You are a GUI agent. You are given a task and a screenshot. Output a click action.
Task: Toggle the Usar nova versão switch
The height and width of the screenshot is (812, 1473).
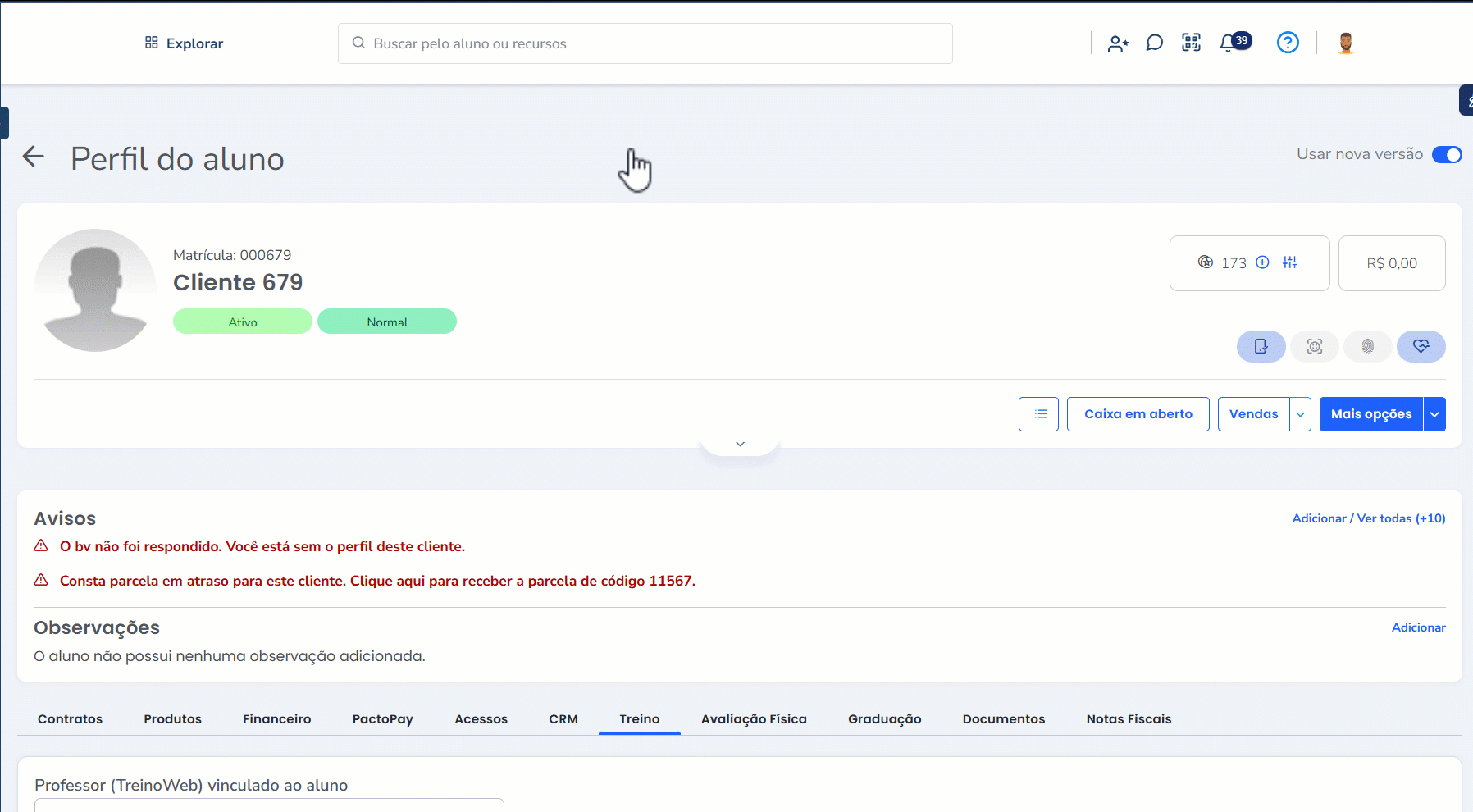click(1446, 155)
